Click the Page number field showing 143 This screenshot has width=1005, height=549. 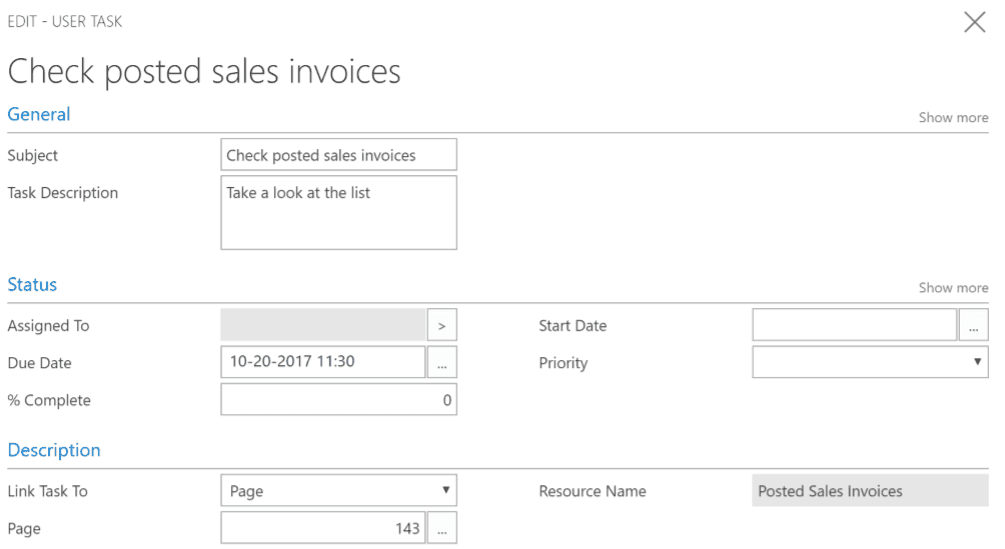coord(322,528)
